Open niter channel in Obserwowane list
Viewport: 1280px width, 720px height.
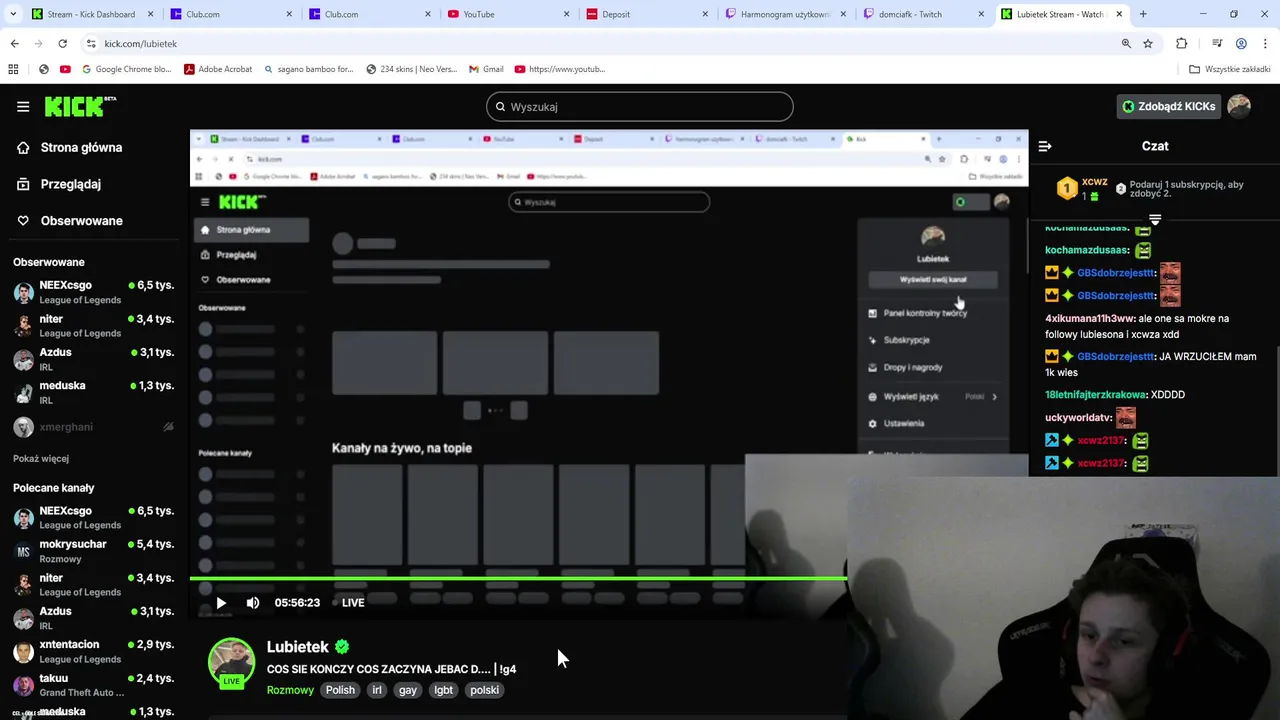click(x=95, y=325)
